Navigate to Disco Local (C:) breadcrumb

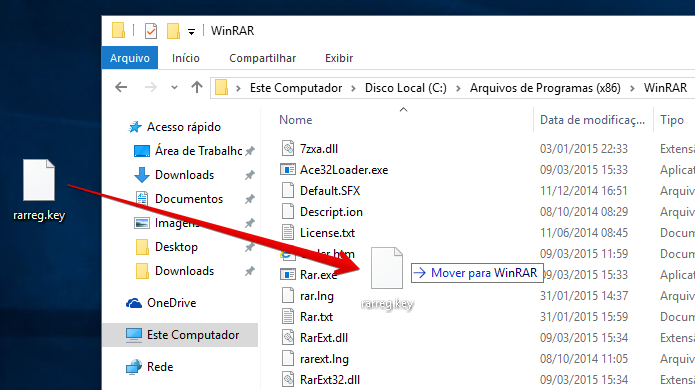click(x=406, y=88)
